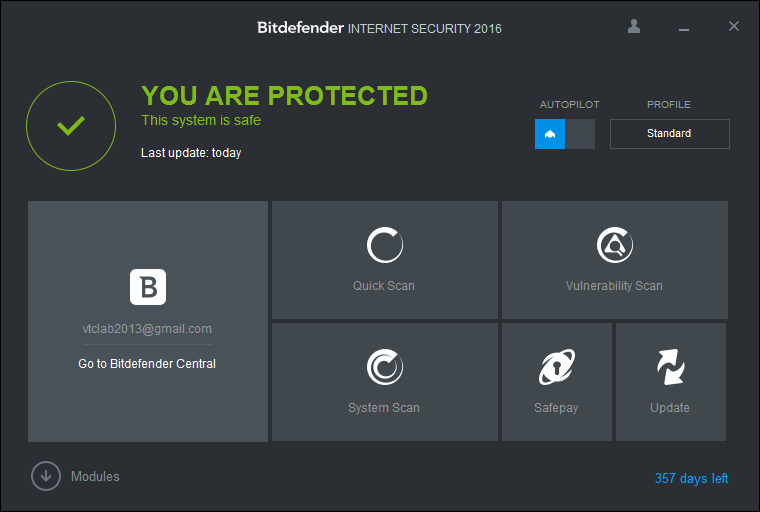This screenshot has height=512, width=760.
Task: Close the Bitdefender window
Action: click(x=734, y=27)
